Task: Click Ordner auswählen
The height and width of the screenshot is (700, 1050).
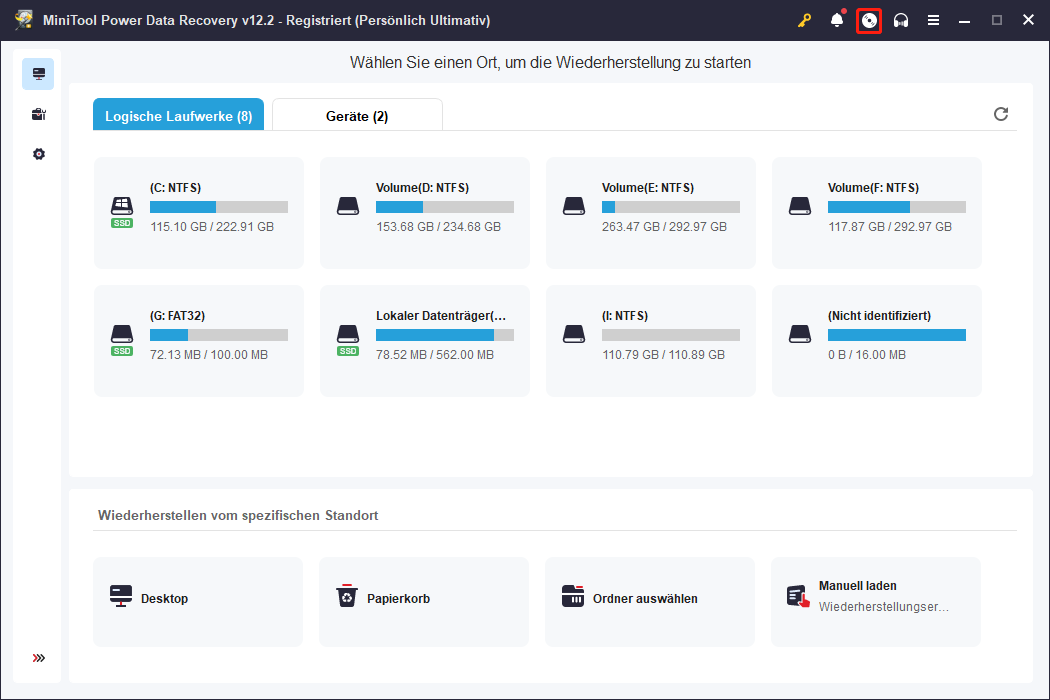Action: coord(650,599)
